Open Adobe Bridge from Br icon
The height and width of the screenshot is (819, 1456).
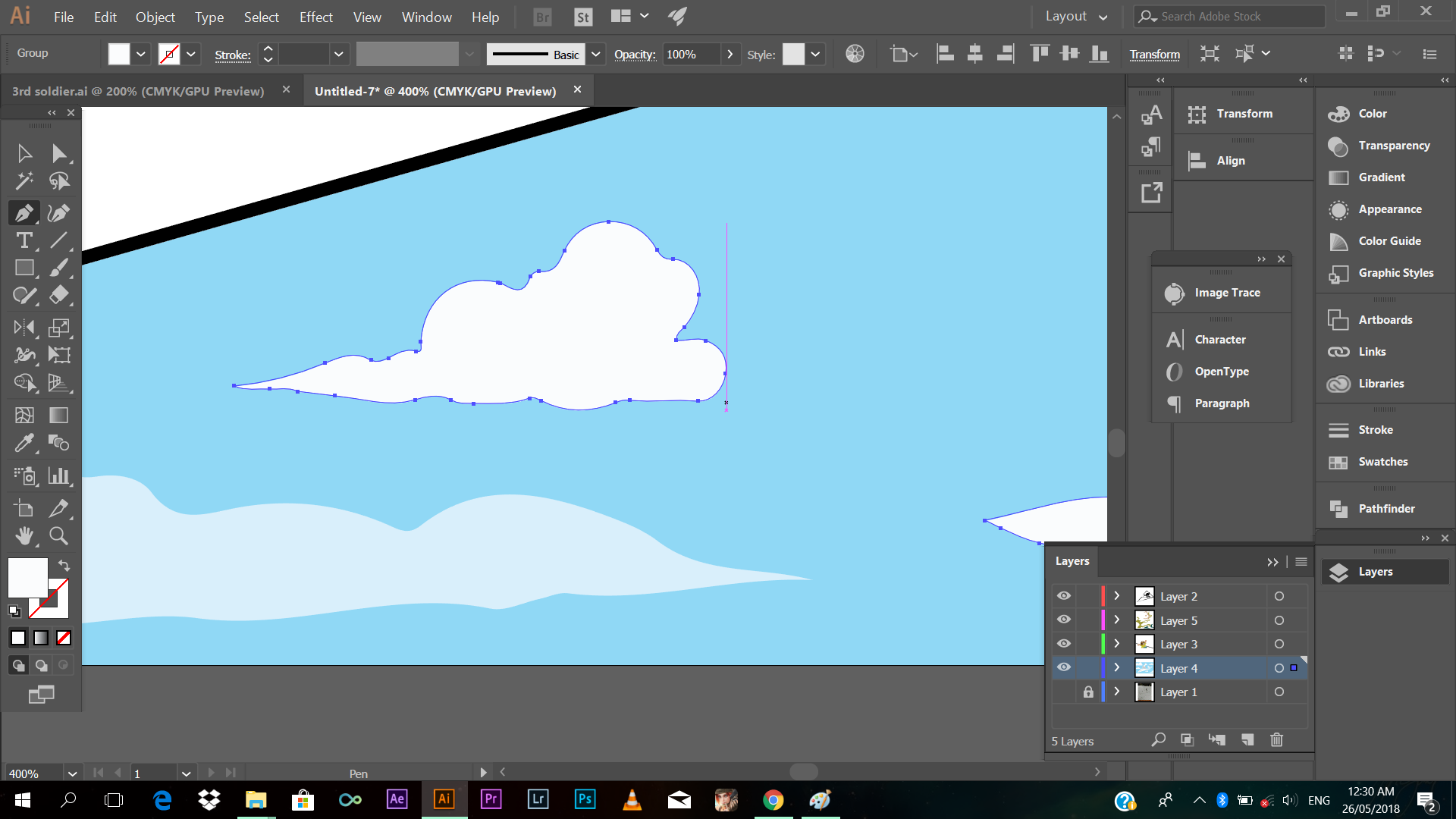coord(542,17)
